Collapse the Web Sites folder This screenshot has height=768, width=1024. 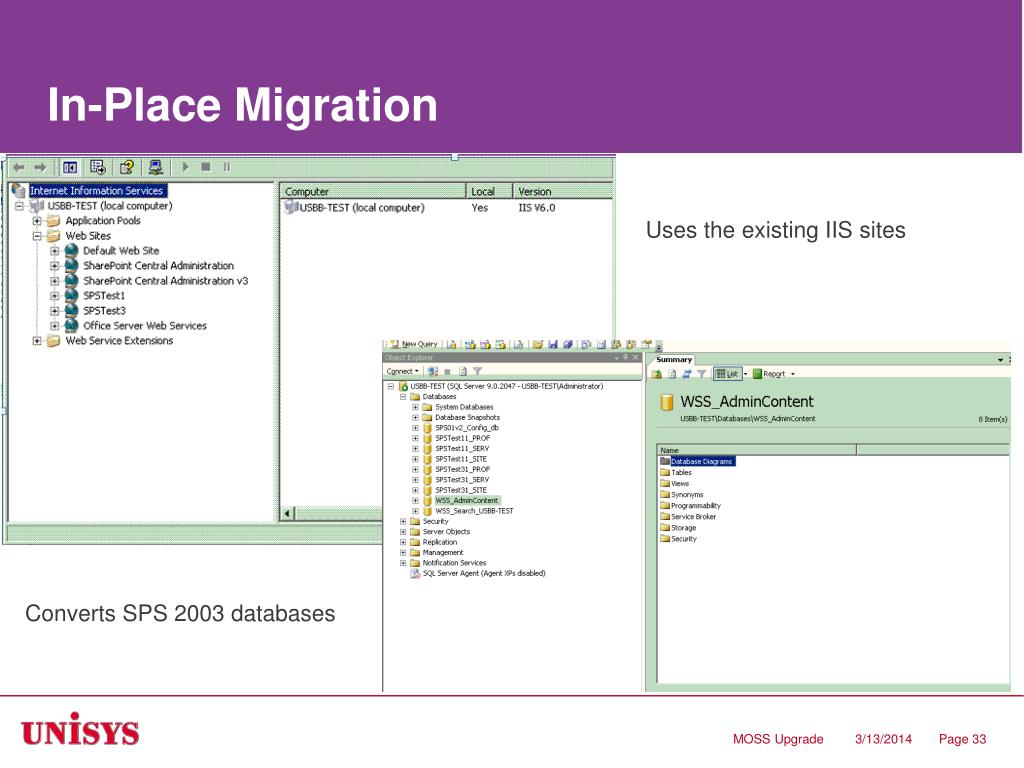(37, 236)
